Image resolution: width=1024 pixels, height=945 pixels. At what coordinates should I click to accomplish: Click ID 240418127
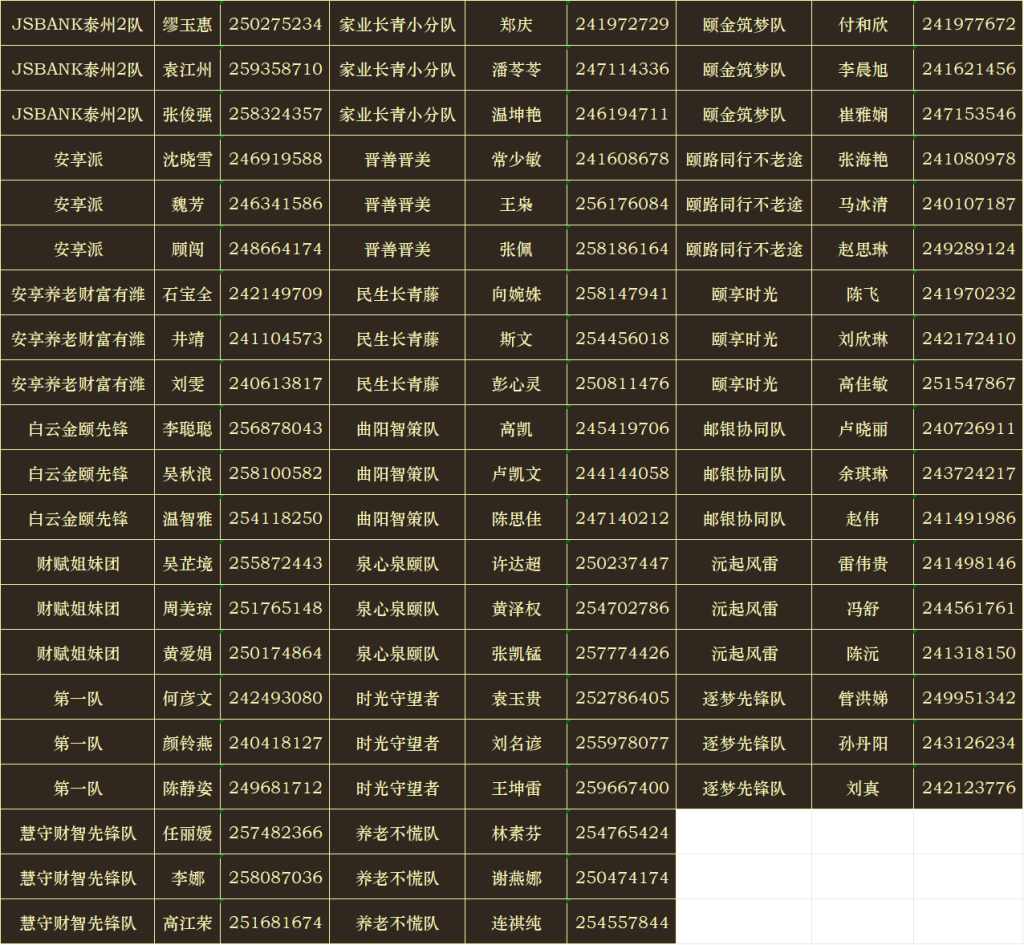pyautogui.click(x=275, y=743)
